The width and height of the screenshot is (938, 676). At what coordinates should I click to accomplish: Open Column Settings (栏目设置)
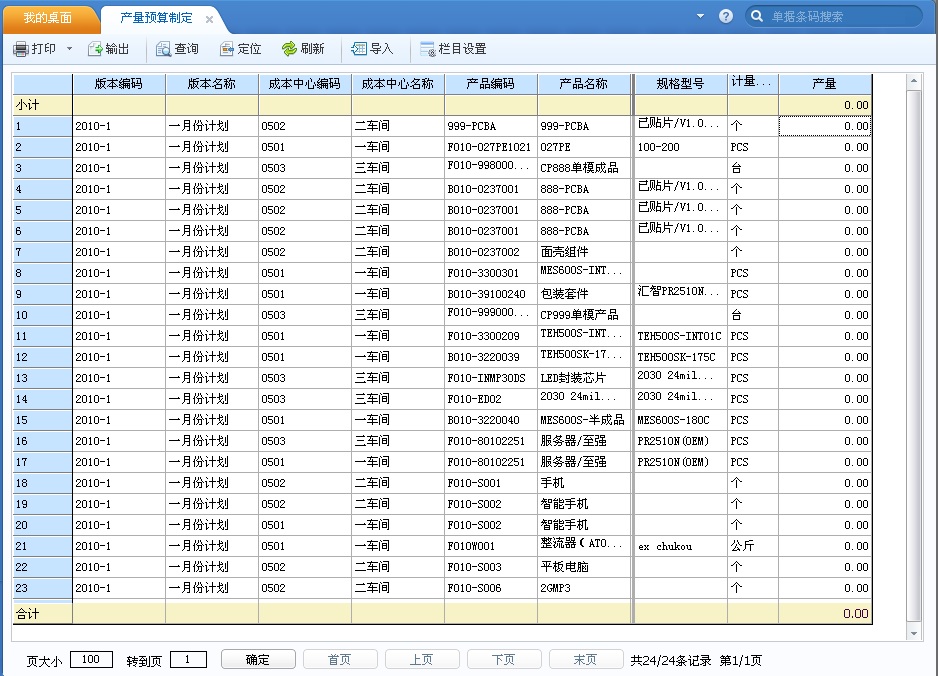tap(453, 49)
